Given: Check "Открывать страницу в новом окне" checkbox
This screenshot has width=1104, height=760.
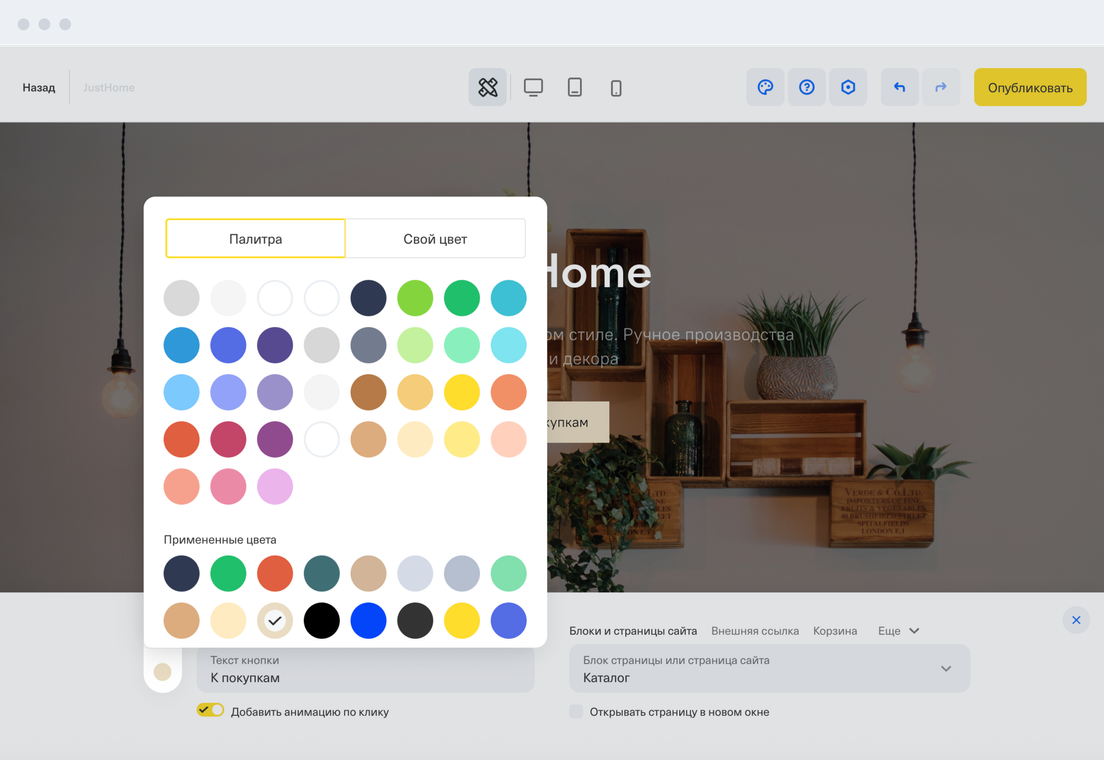Looking at the screenshot, I should click(576, 712).
